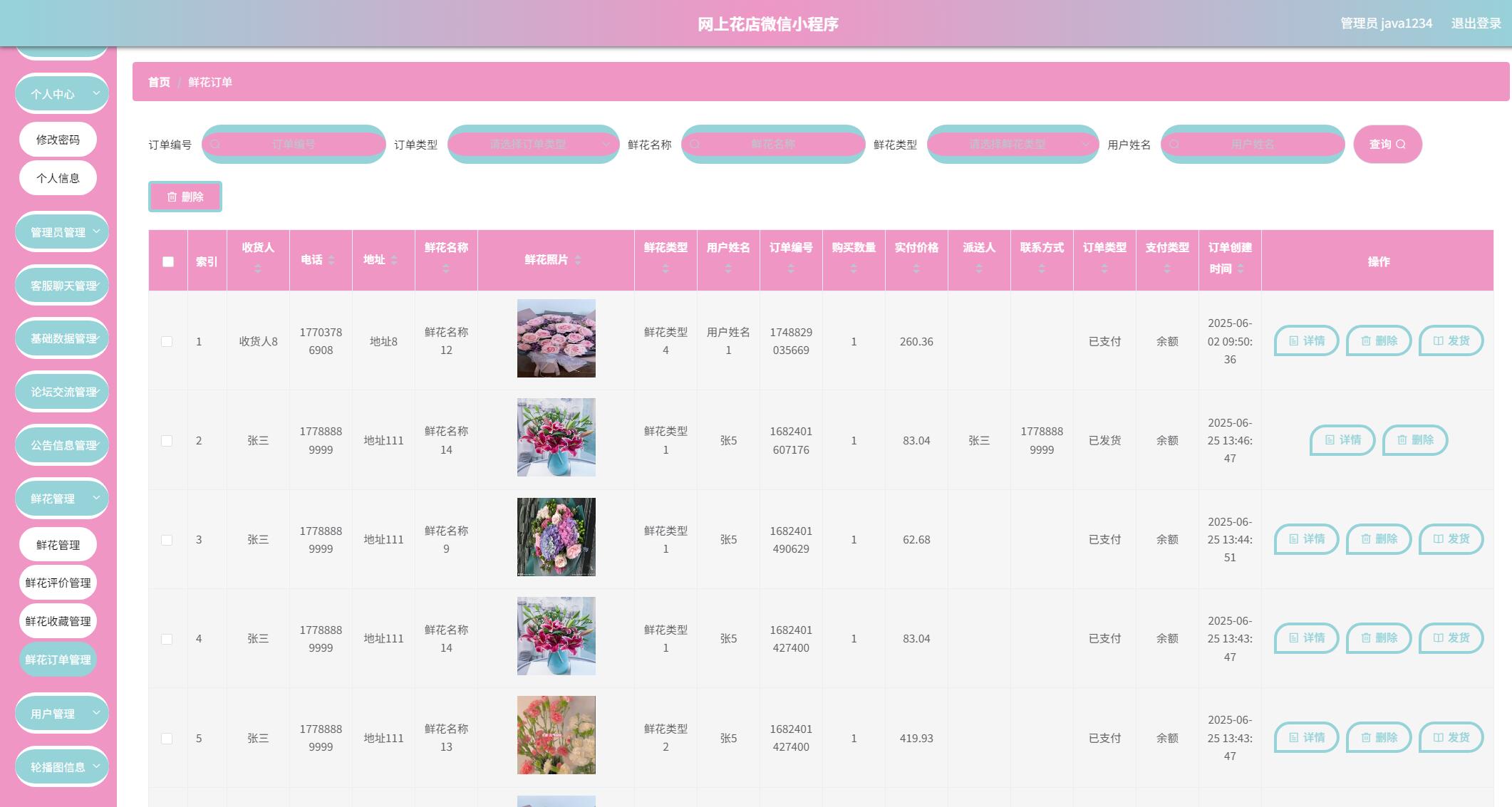The image size is (1512, 807).
Task: Open the 鲜花类型 select dropdown
Action: pos(1013,144)
